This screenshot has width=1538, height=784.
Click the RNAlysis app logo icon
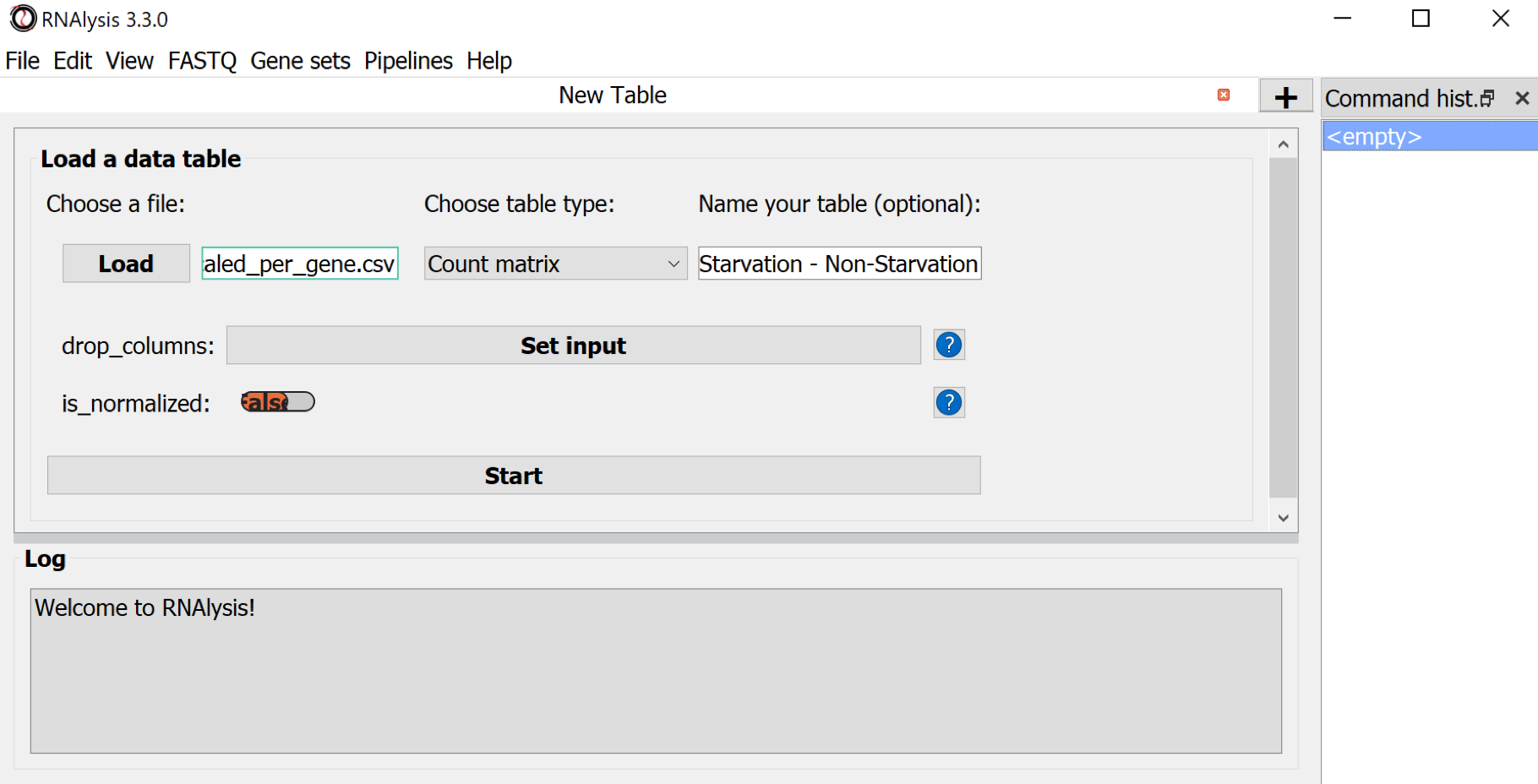point(23,19)
